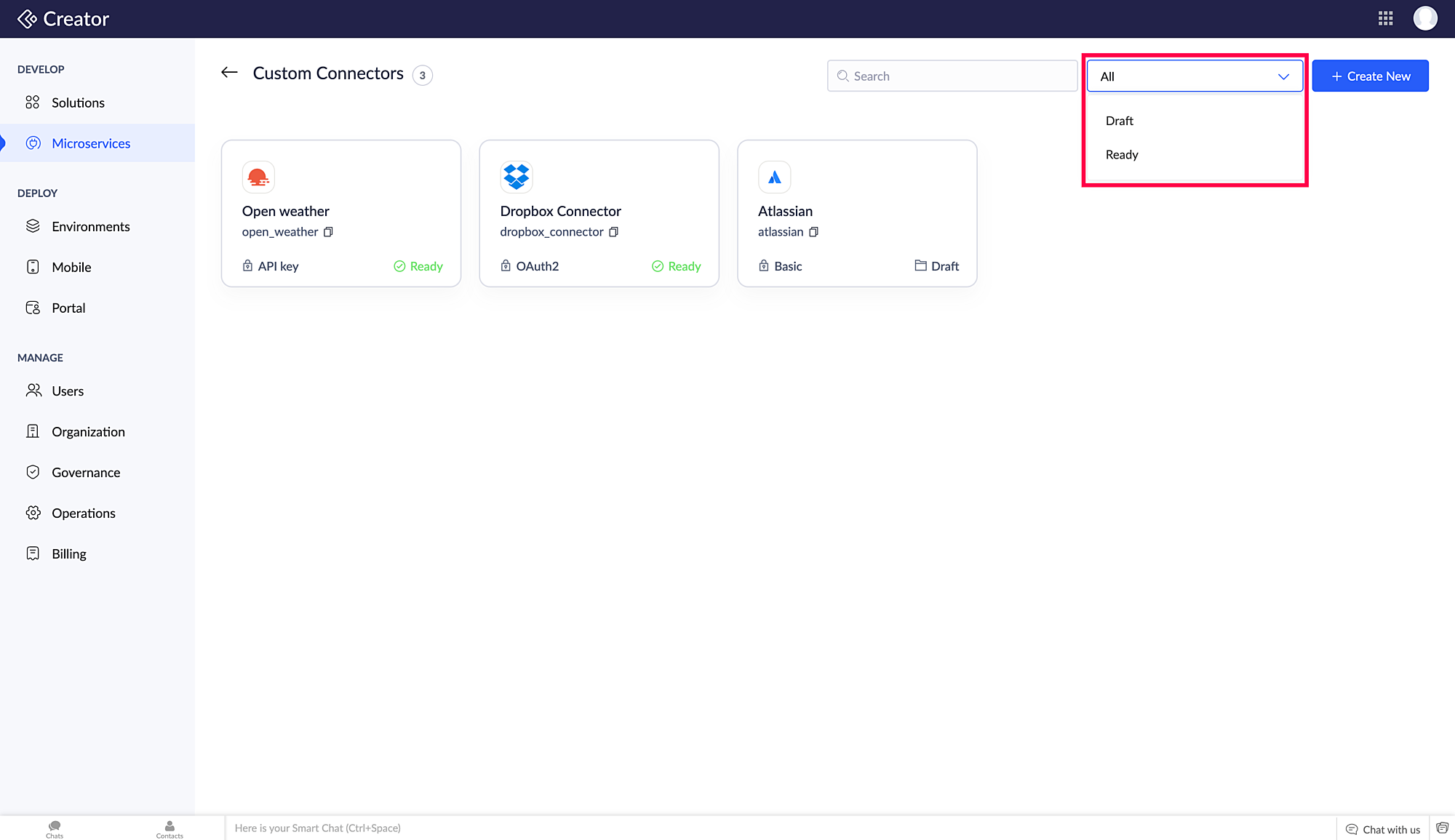Open the apps grid launcher icon
1455x840 pixels.
[1385, 19]
